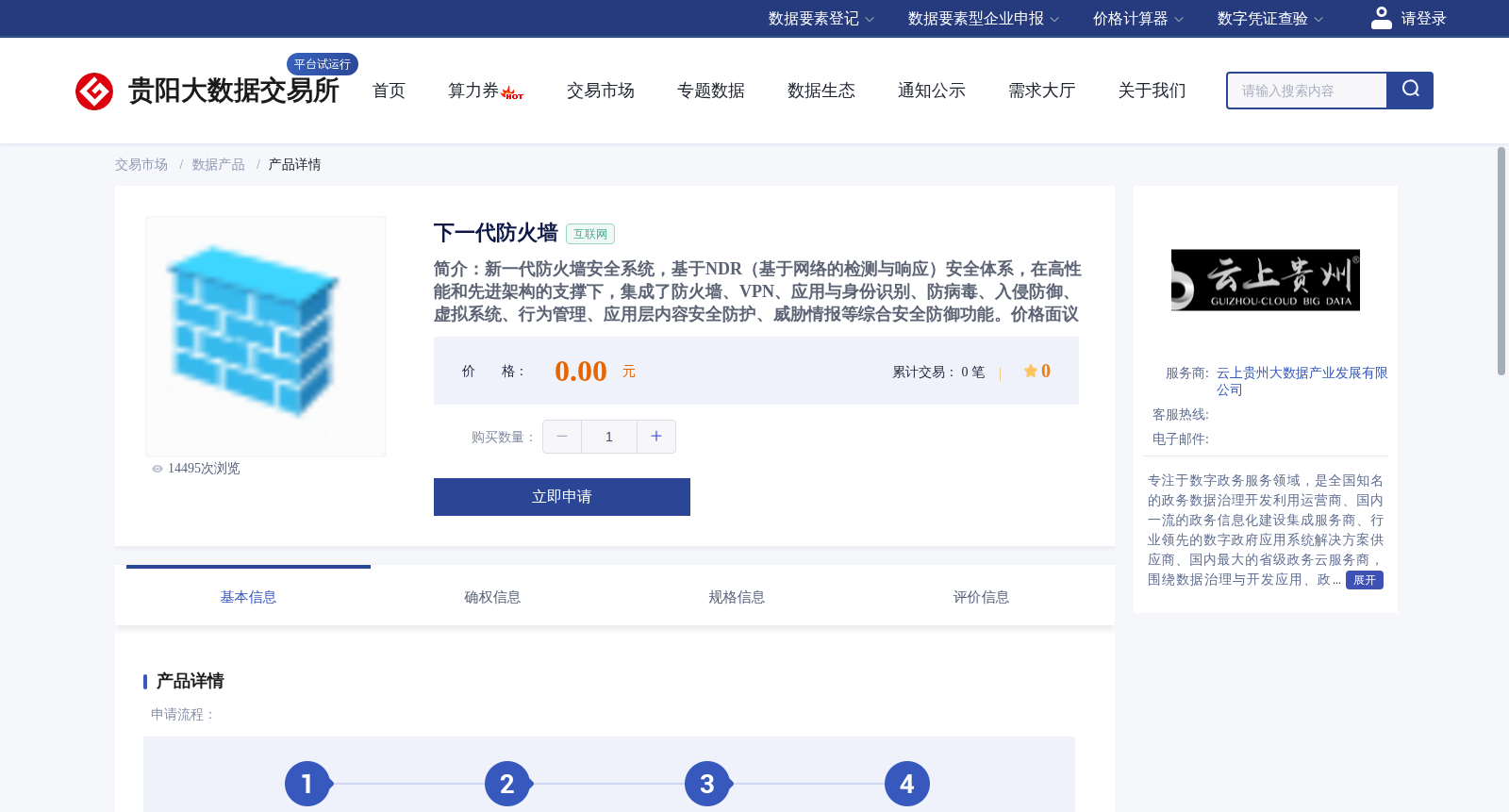Viewport: 1509px width, 812px height.
Task: Click the search input field
Action: [1307, 91]
